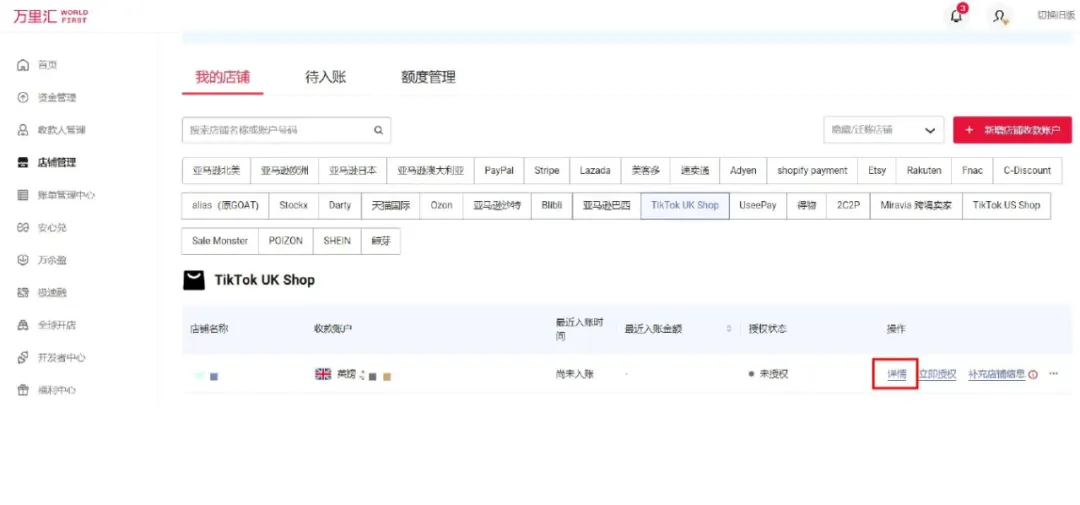Click 首页 home icon in sidebar
The width and height of the screenshot is (1080, 505).
(23, 65)
